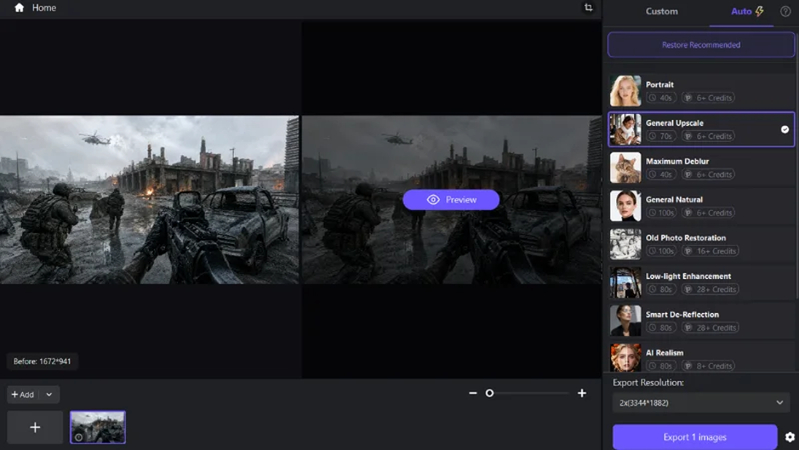This screenshot has width=799, height=450.
Task: Select the Old Photo Restoration model
Action: pos(701,244)
